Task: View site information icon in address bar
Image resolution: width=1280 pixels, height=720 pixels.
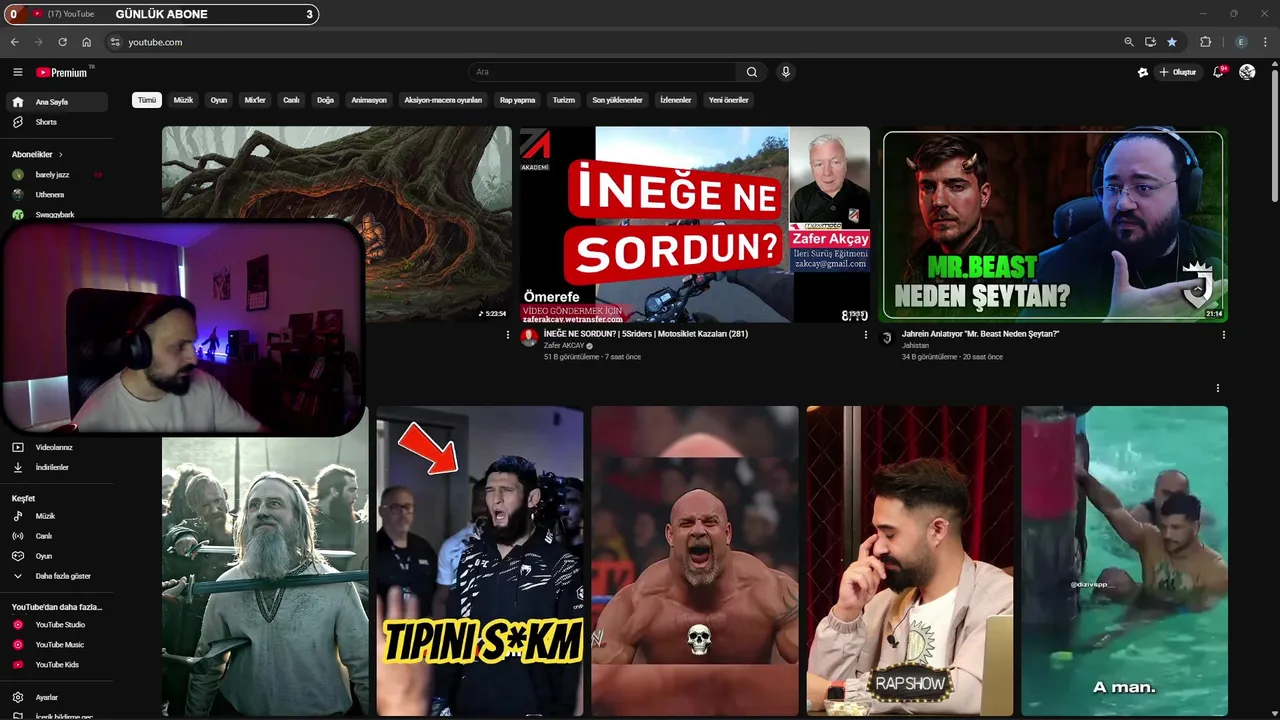Action: (115, 42)
